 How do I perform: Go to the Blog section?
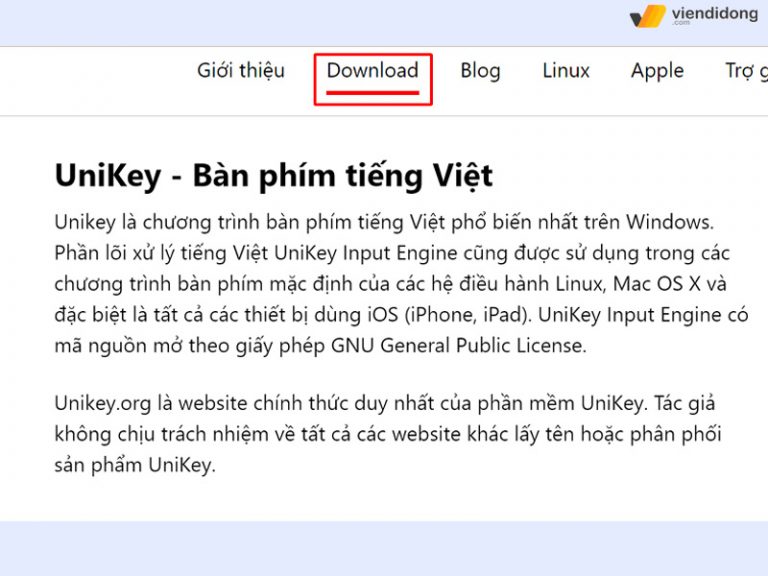(x=480, y=71)
